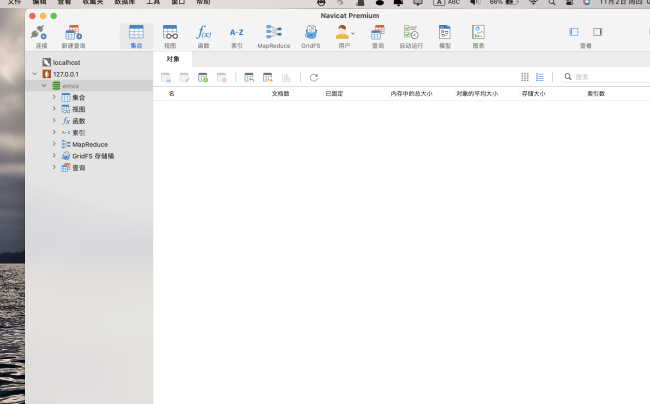Open the 收藏夹 menu in menu bar
The width and height of the screenshot is (650, 404).
(93, 2)
